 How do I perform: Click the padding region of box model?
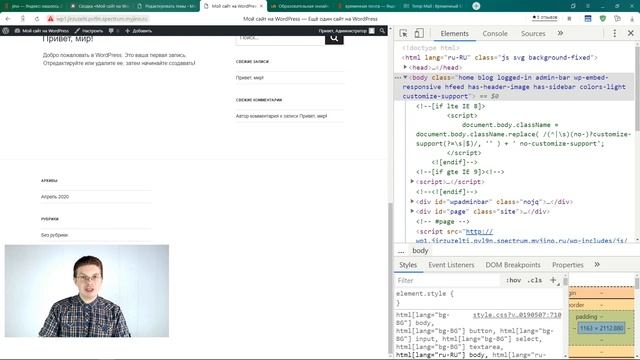[587, 317]
